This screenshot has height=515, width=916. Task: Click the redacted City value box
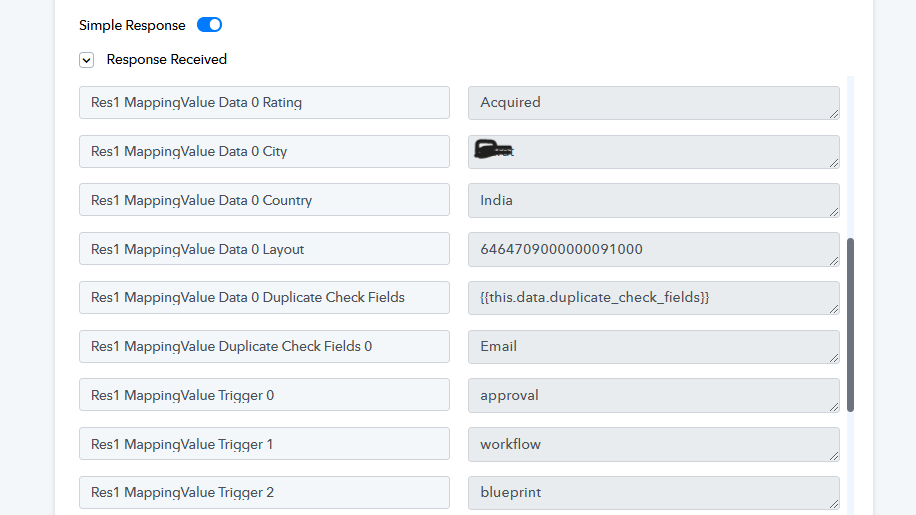coord(654,152)
